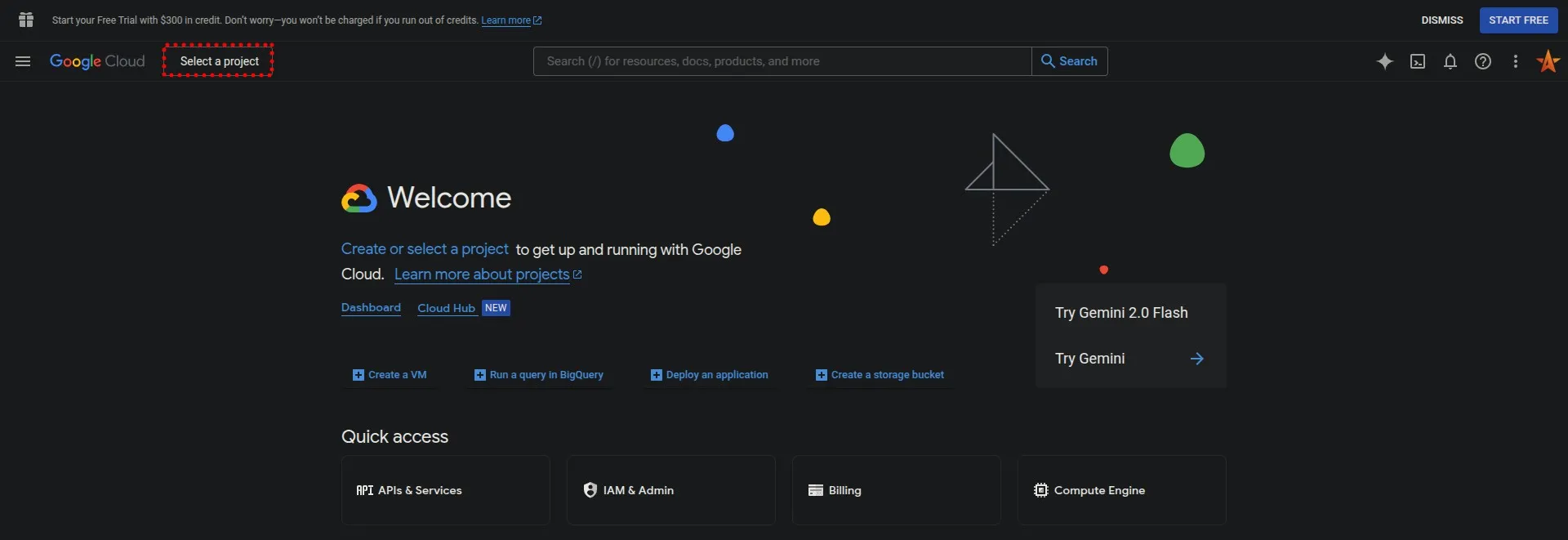Click the NEW badge beside Cloud Hub

(496, 308)
